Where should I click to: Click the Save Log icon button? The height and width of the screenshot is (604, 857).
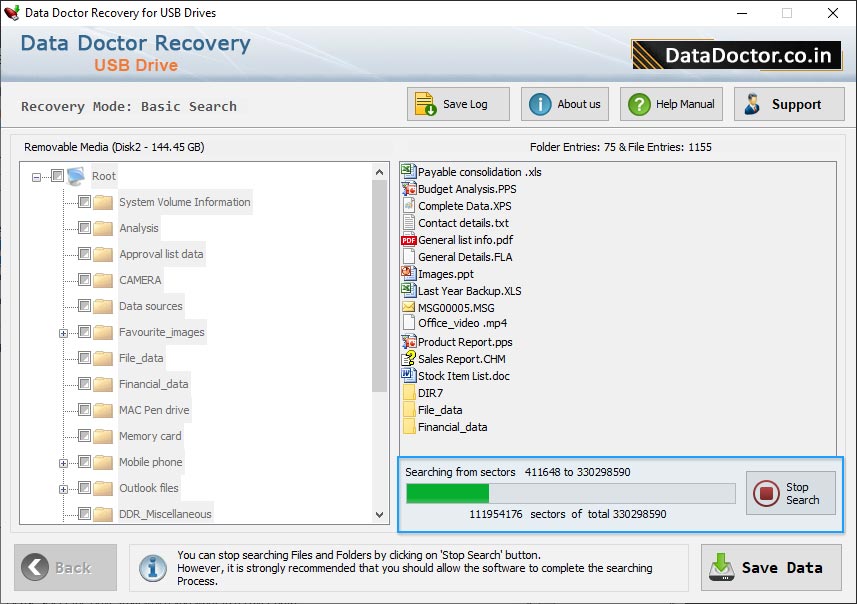point(426,105)
